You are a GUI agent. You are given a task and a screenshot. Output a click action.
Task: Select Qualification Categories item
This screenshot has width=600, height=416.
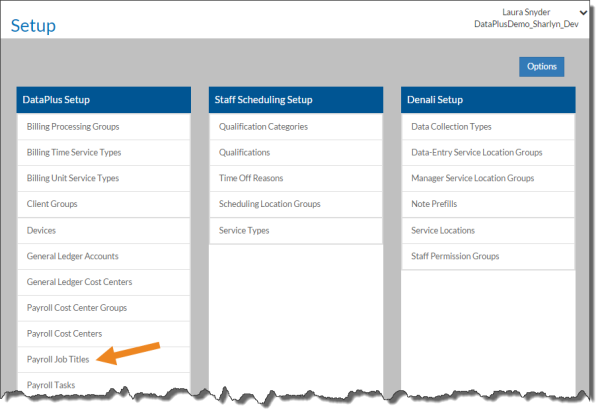[x=263, y=127]
